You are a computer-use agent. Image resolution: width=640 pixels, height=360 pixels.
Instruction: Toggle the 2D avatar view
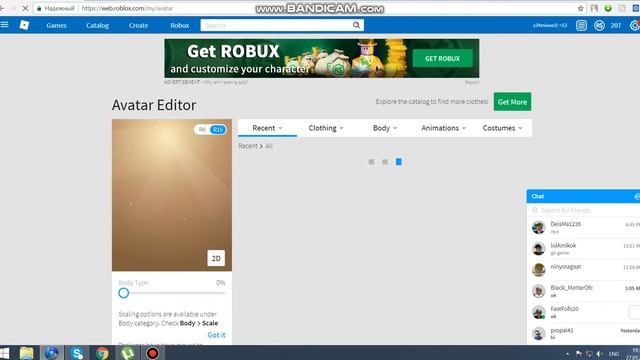point(216,258)
